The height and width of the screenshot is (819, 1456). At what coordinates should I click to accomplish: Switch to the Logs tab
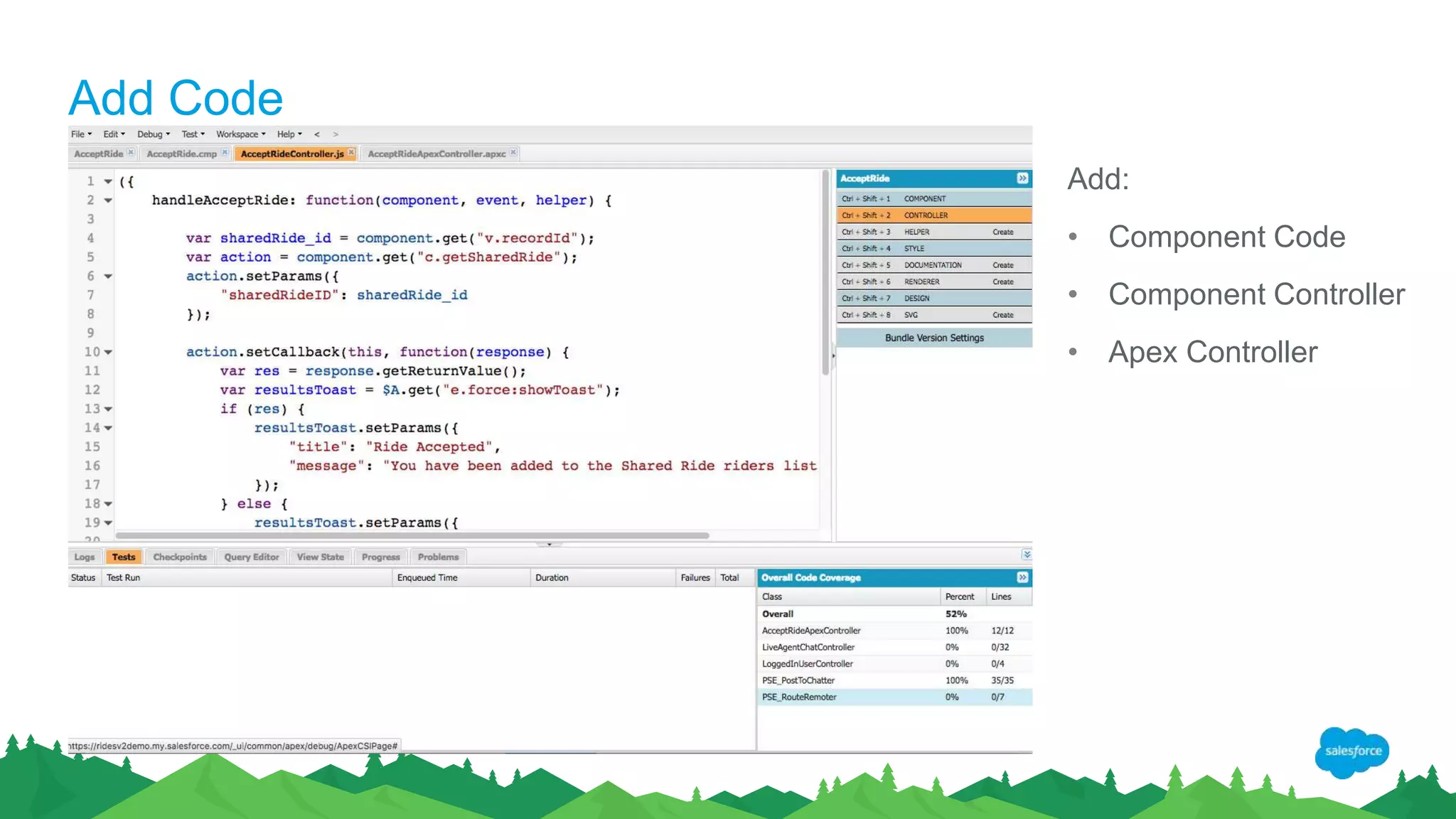[85, 557]
